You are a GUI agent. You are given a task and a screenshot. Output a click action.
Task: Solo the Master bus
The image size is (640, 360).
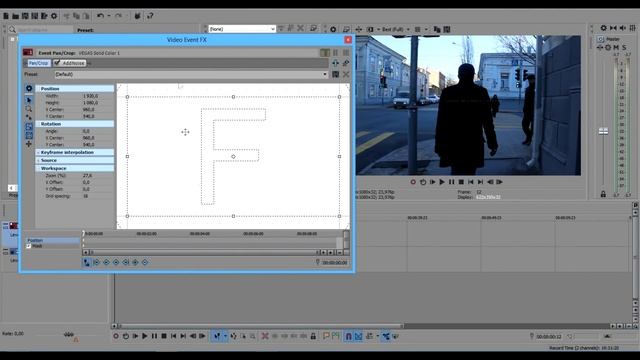(x=624, y=48)
